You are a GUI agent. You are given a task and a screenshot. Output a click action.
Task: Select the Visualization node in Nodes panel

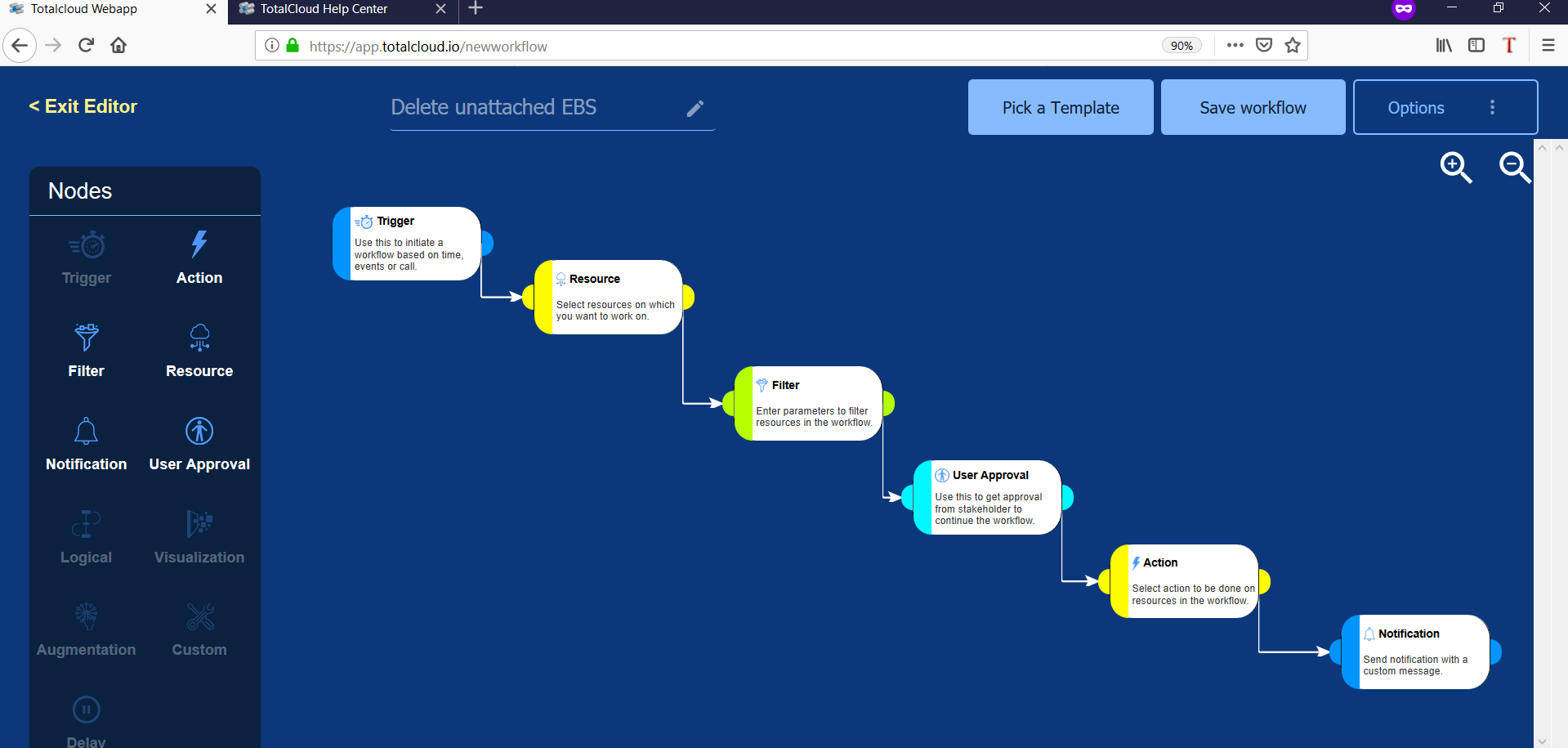tap(199, 538)
